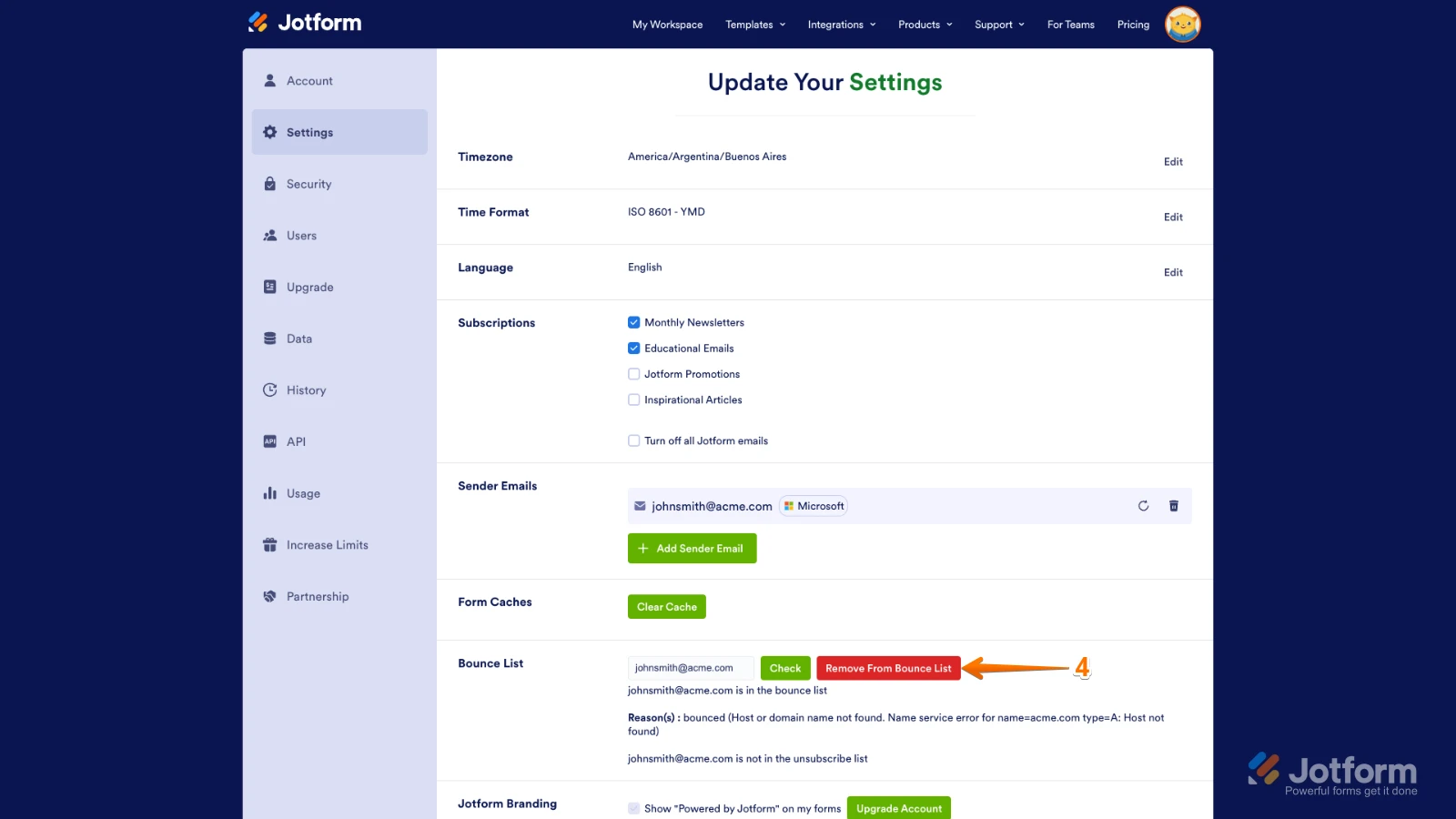1456x819 pixels.
Task: Delete the johnsmith@acme.com sender email
Action: [x=1174, y=506]
